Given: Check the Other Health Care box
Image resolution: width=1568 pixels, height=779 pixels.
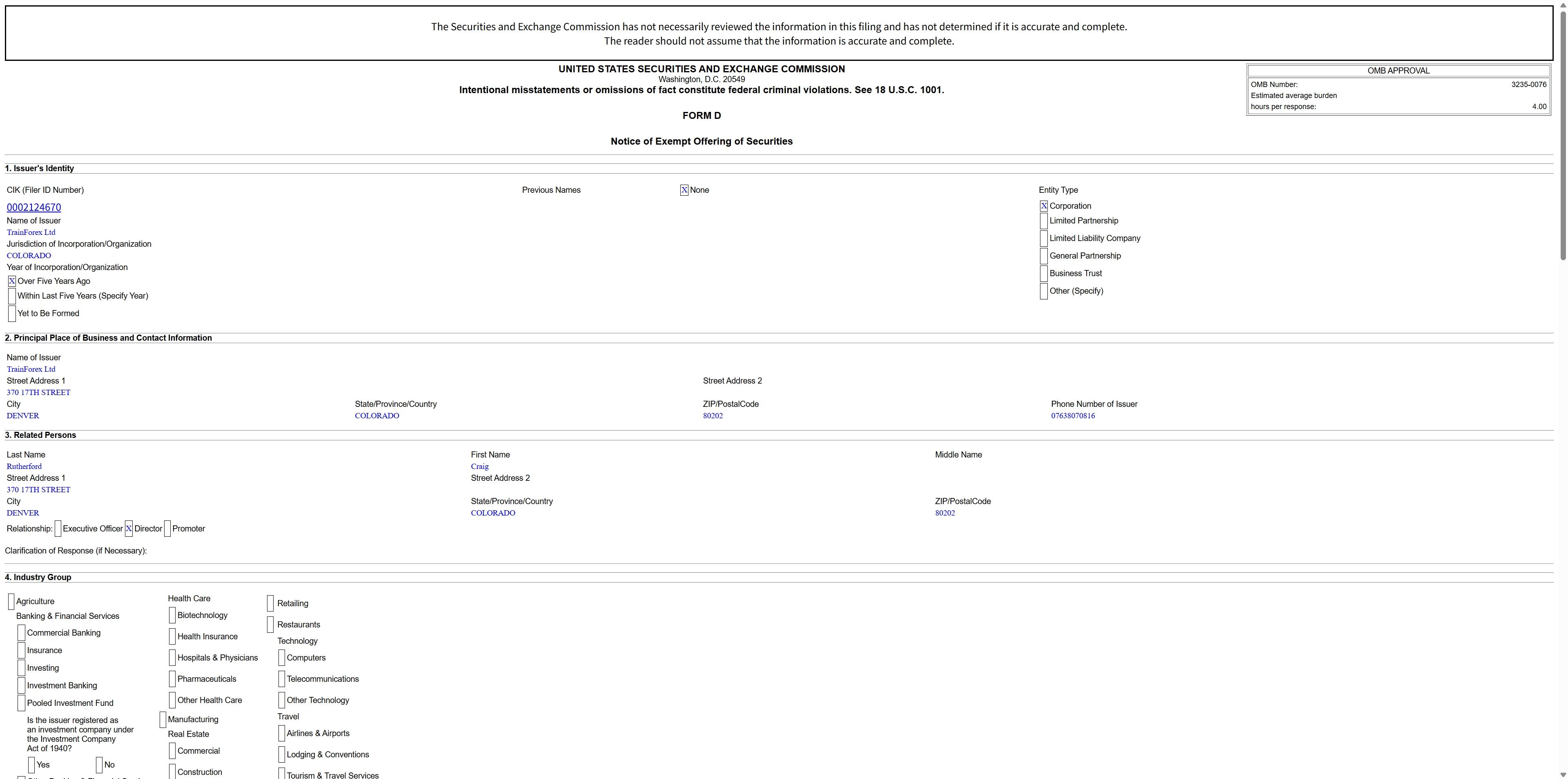Looking at the screenshot, I should click(172, 701).
